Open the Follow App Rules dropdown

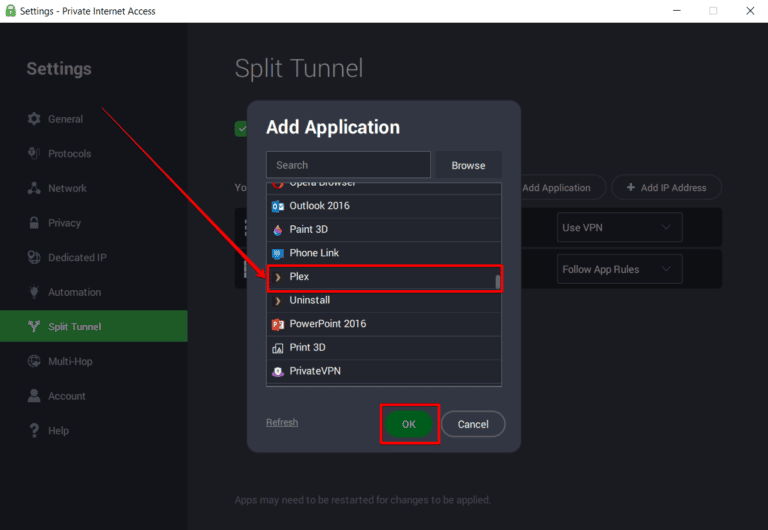[619, 269]
